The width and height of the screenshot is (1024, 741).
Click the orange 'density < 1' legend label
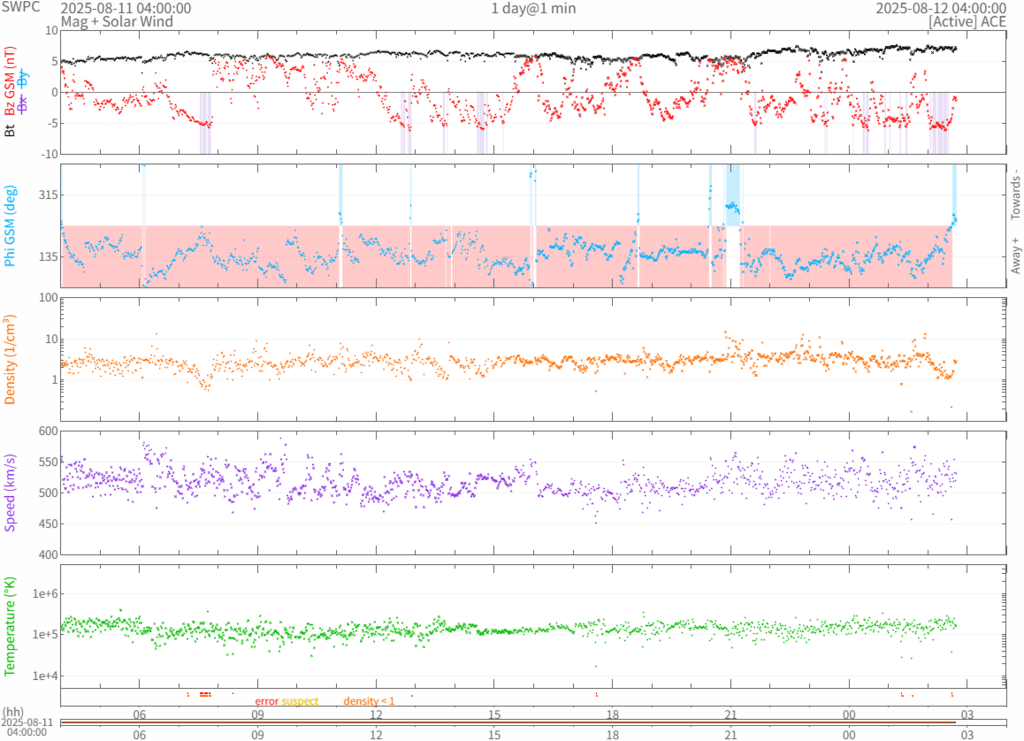[x=369, y=701]
